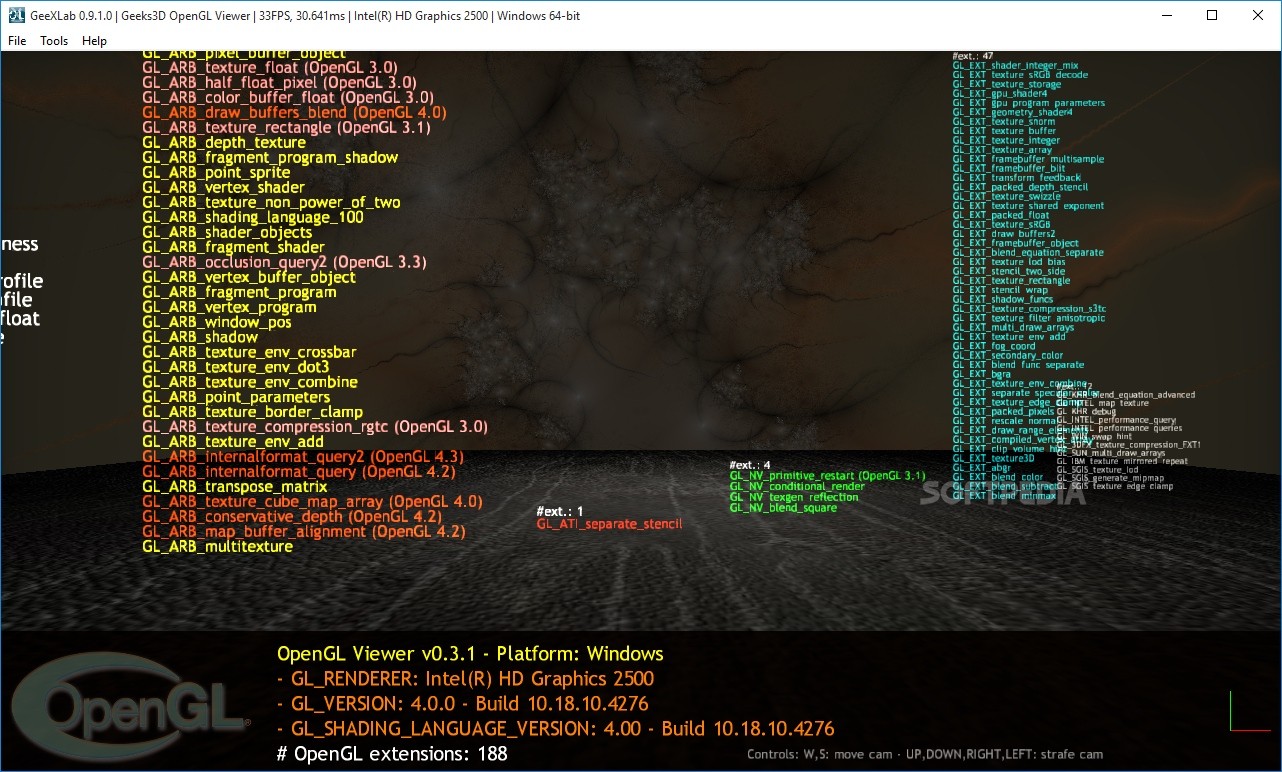The height and width of the screenshot is (772, 1282).
Task: Click GL_ARB_conservative_depth (OpenGL 4.2)
Action: click(292, 517)
